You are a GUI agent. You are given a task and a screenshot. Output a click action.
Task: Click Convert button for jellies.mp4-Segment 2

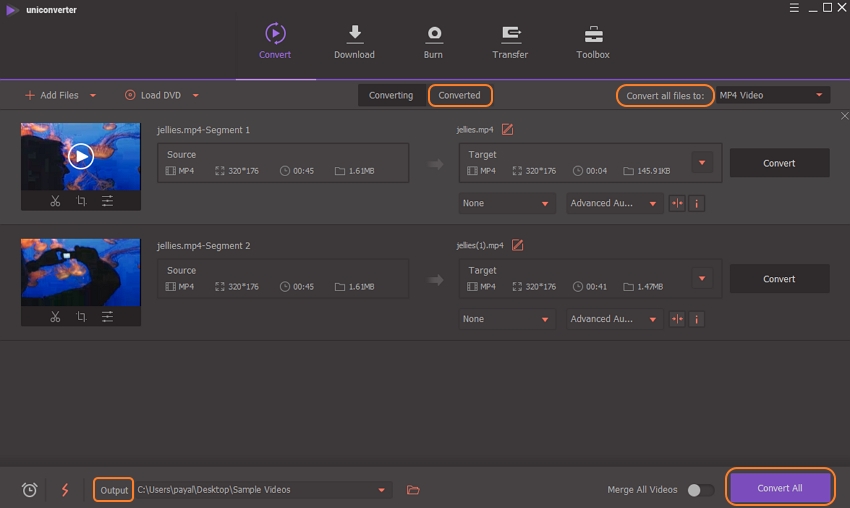[779, 279]
